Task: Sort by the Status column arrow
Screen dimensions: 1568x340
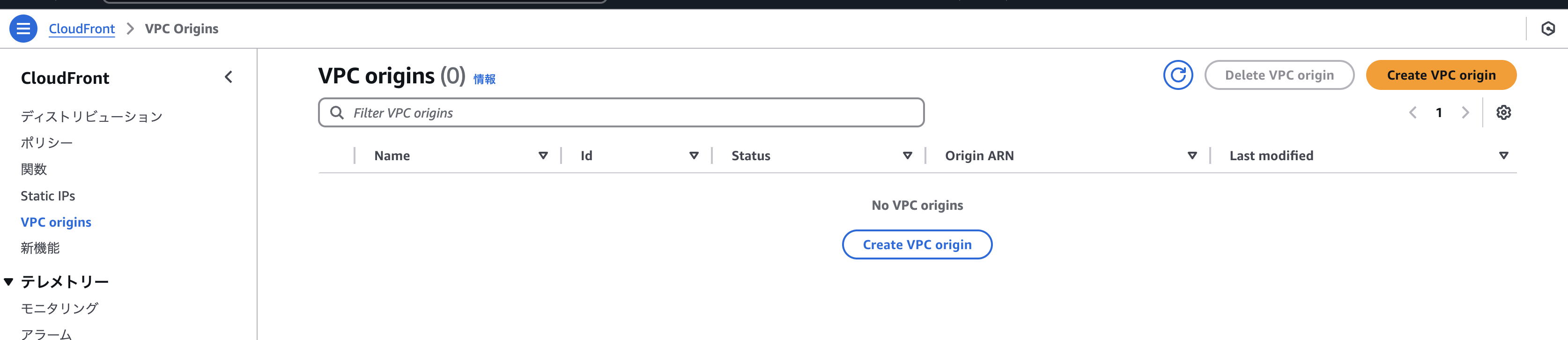Action: tap(907, 155)
